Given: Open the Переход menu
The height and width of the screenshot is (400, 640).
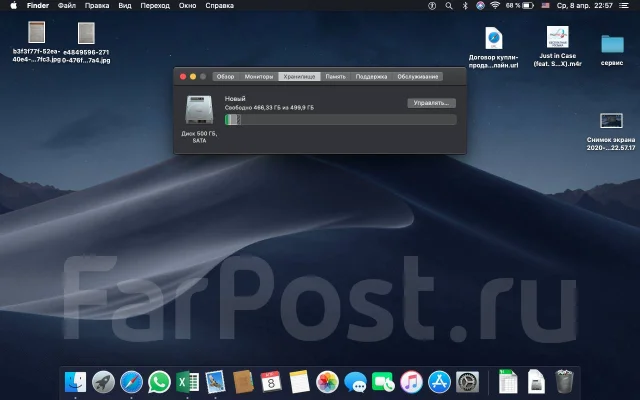Looking at the screenshot, I should click(x=155, y=6).
